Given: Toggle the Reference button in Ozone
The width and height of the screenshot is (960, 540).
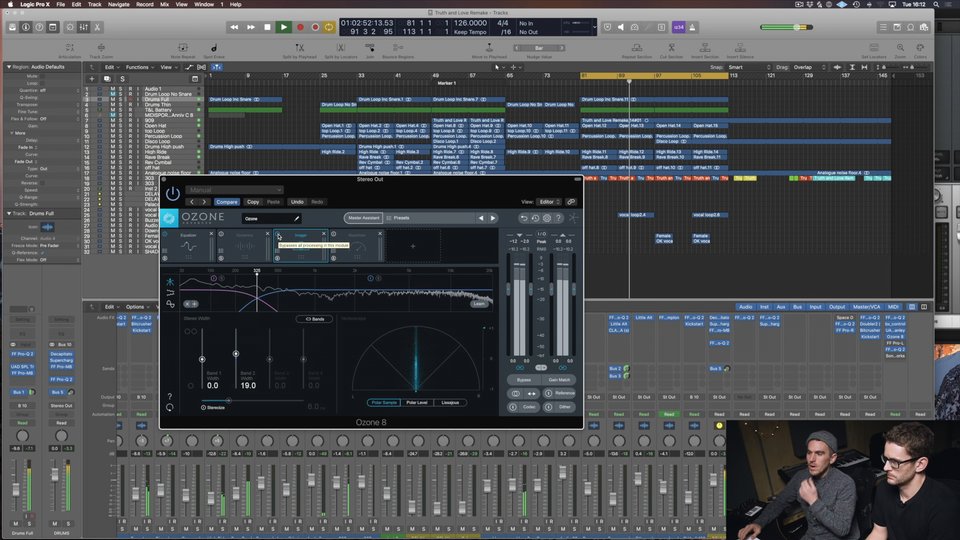Looking at the screenshot, I should [560, 393].
